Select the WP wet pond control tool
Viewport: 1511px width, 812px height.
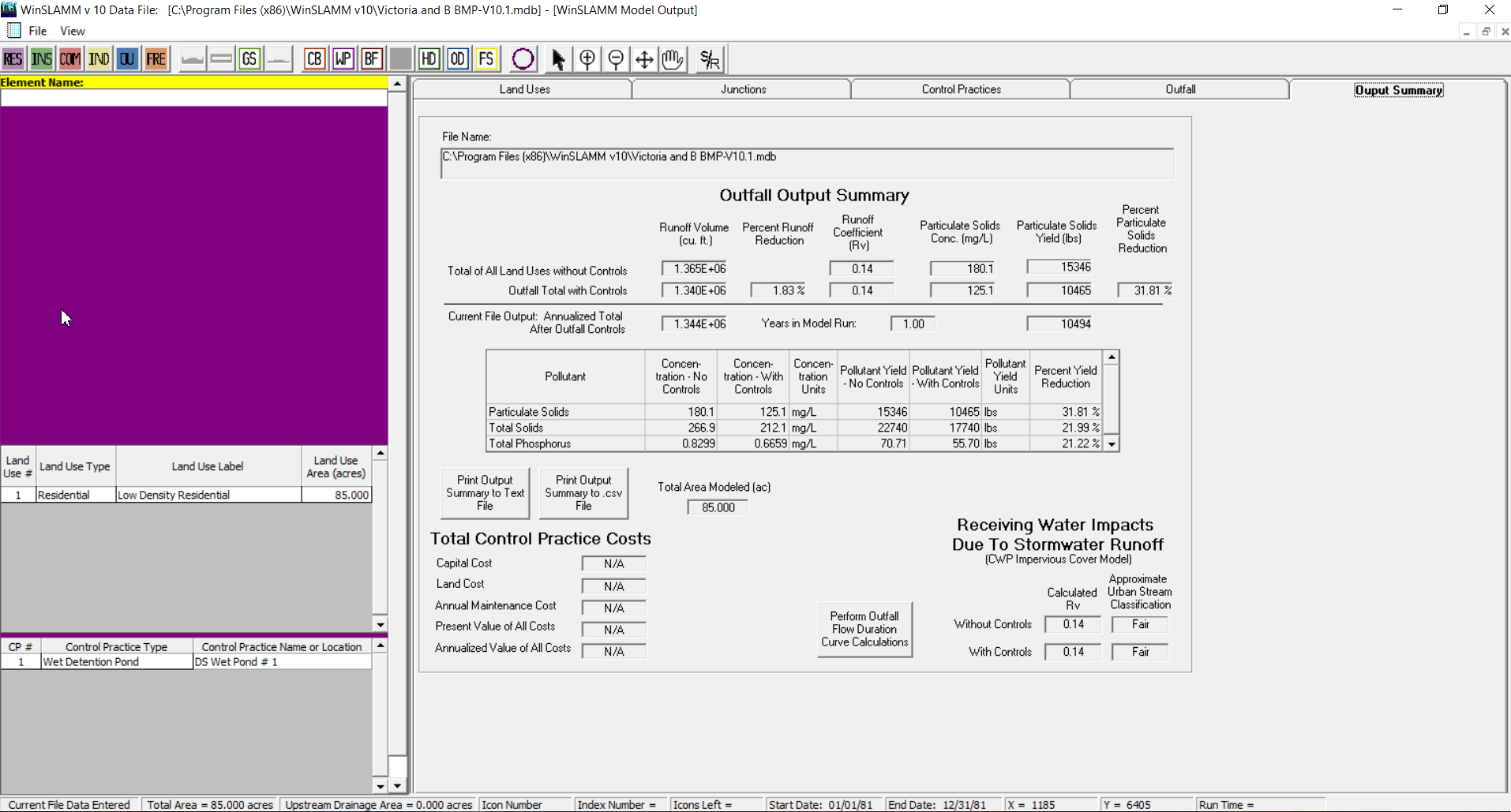coord(343,58)
